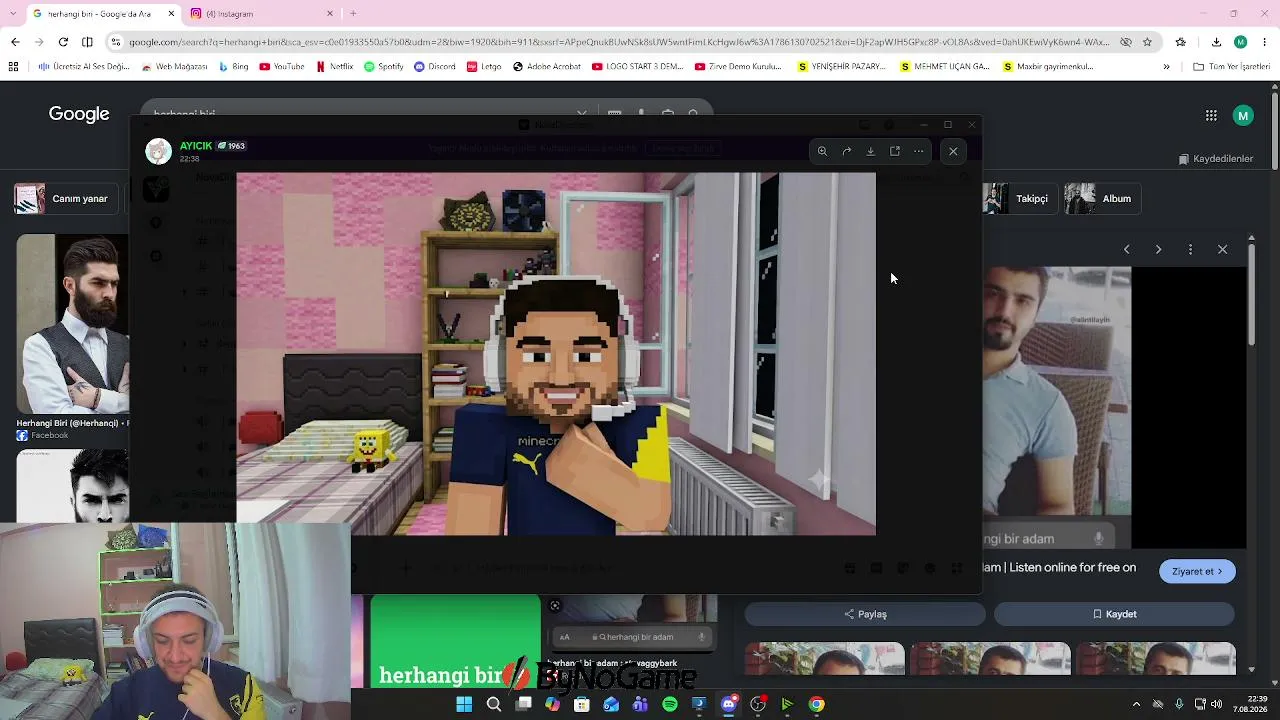Image resolution: width=1280 pixels, height=720 pixels.
Task: Click the enlarged Minecraft character image
Action: click(556, 354)
